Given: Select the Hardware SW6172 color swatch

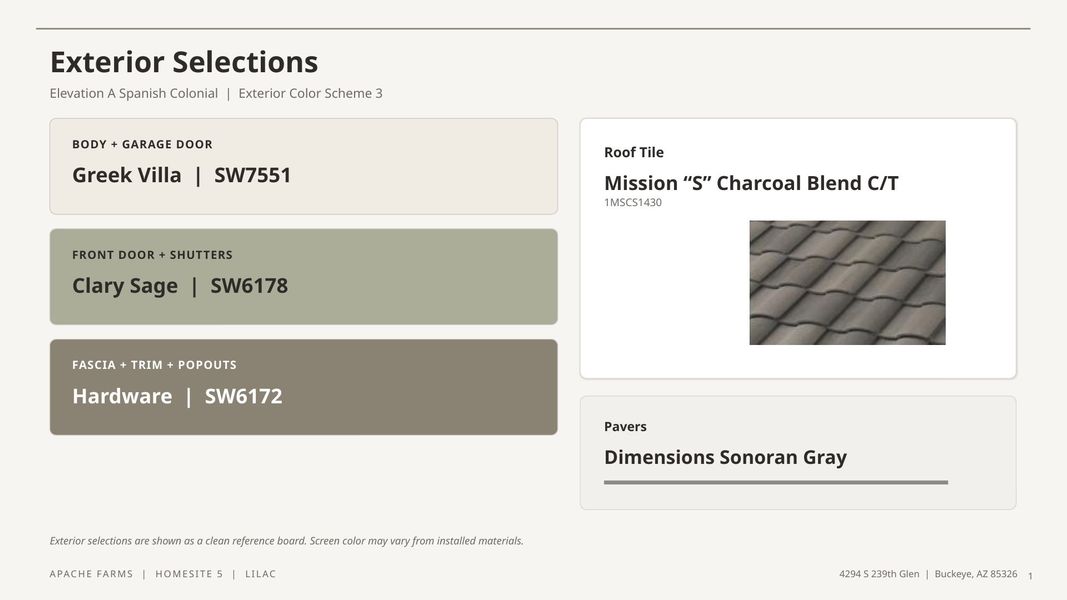Looking at the screenshot, I should 303,387.
